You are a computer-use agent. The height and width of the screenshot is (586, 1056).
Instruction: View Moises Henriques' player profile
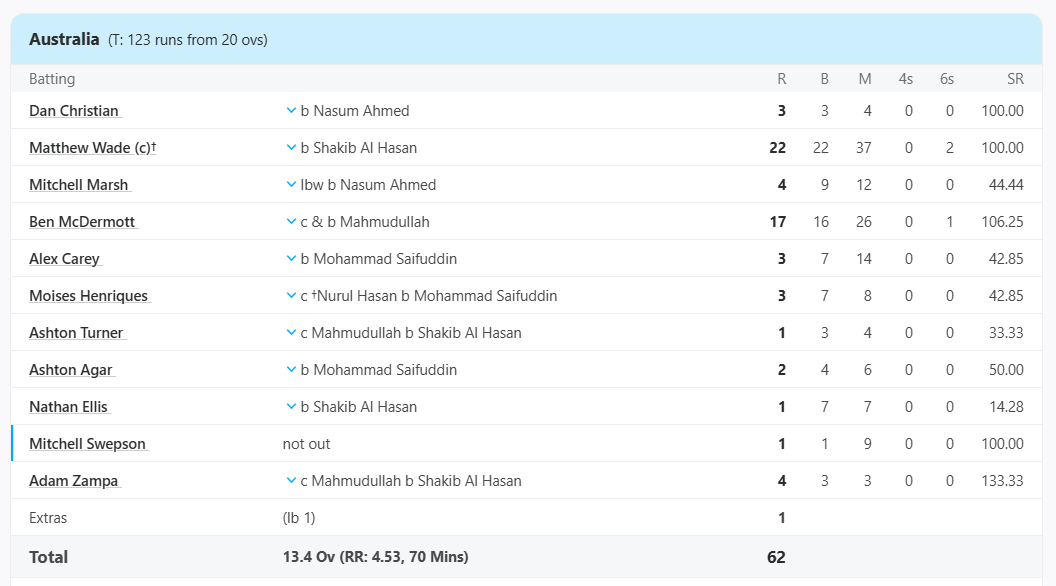pyautogui.click(x=88, y=296)
